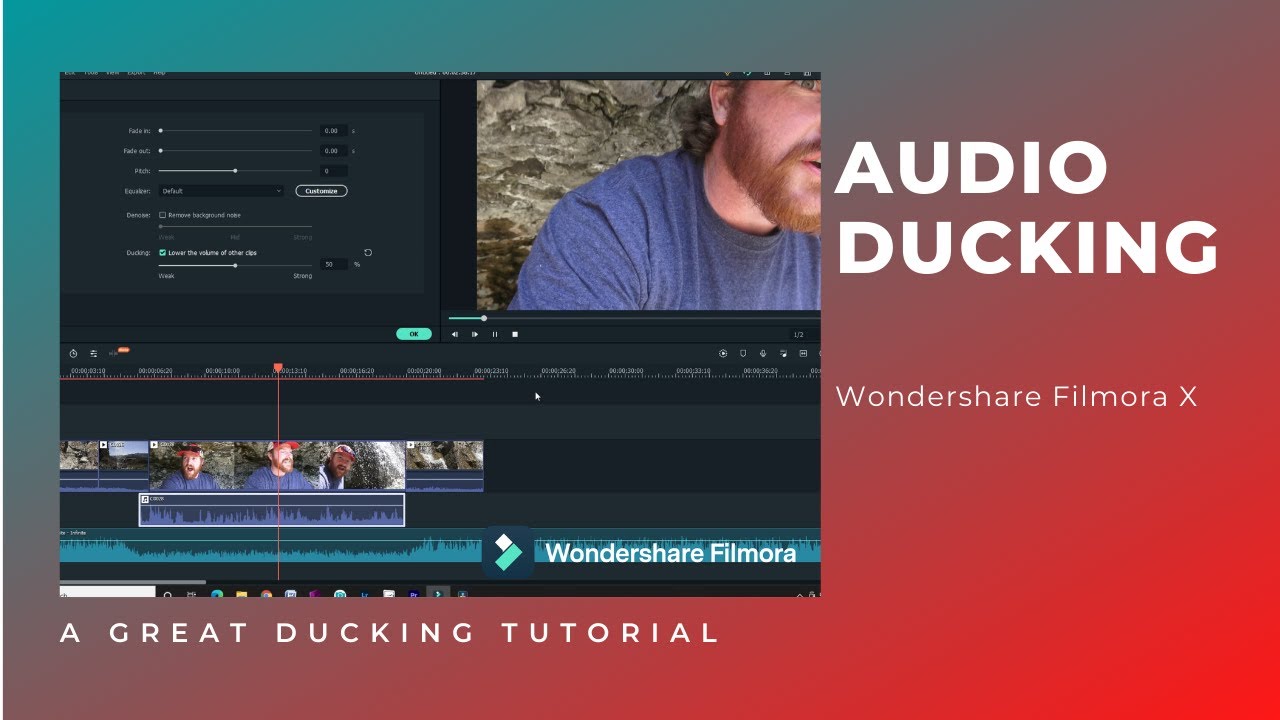The image size is (1280, 720).
Task: Click the audio adjustment sliders icon on timeline
Action: [91, 353]
